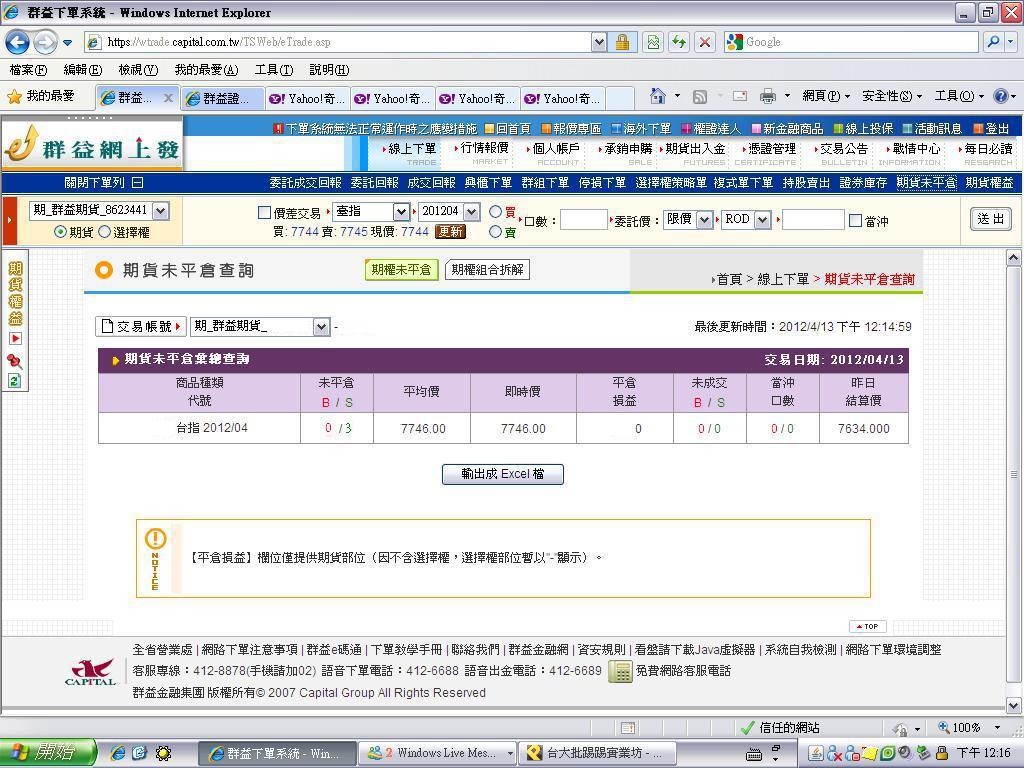Open the 工具(T) menu
Viewport: 1024px width, 768px height.
click(x=274, y=70)
